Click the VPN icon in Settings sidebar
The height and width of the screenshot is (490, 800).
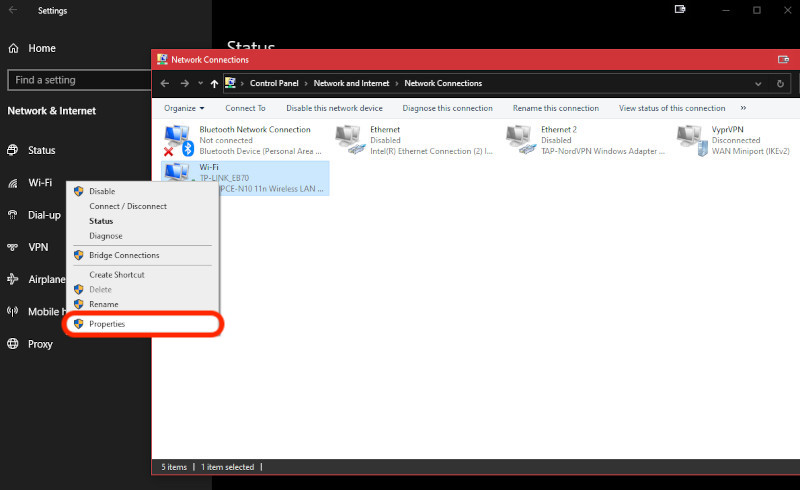point(13,247)
